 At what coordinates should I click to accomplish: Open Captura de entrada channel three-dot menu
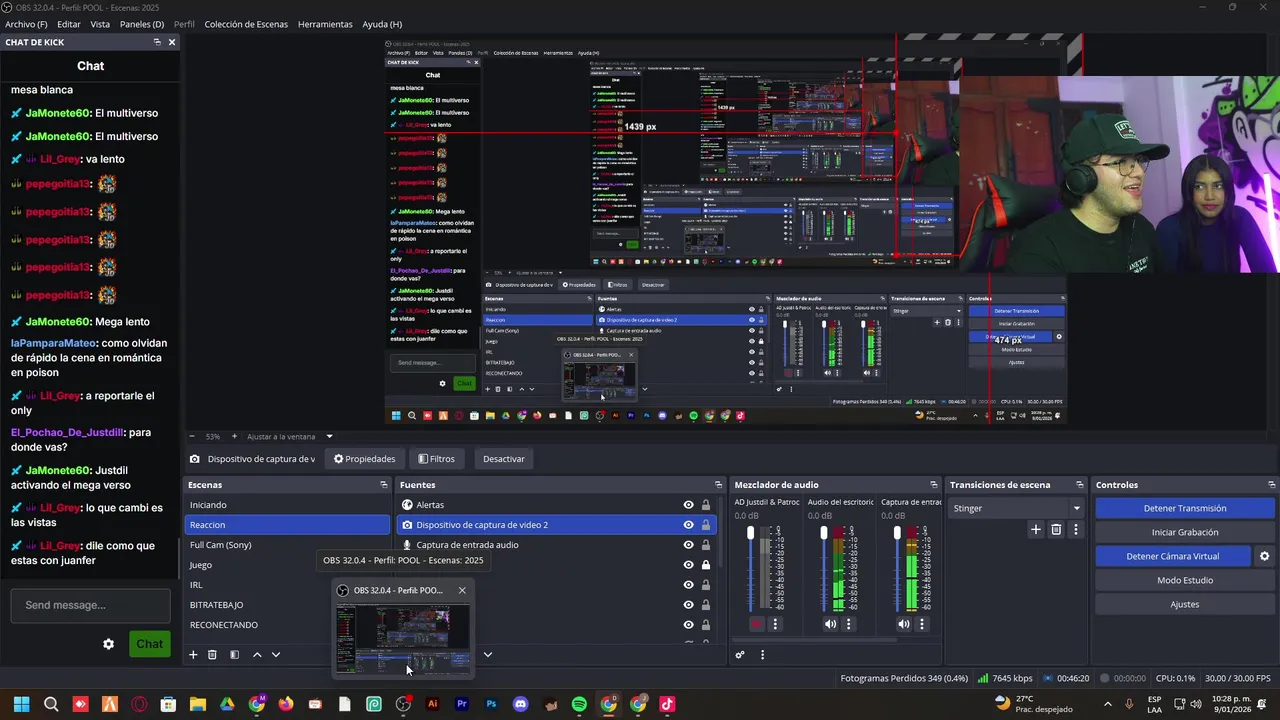point(922,624)
